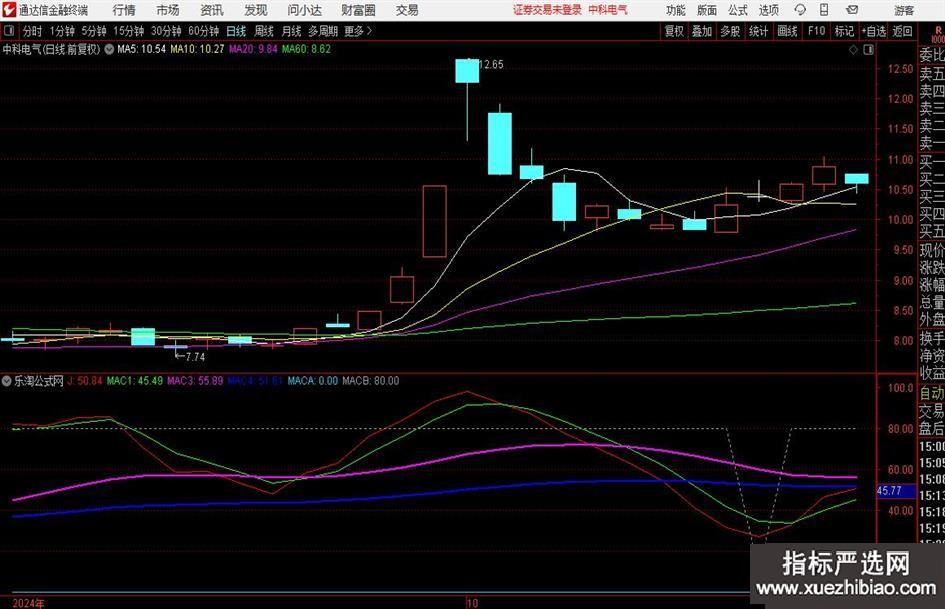945x609 pixels.
Task: Open the 财富圈 menu
Action: click(358, 10)
